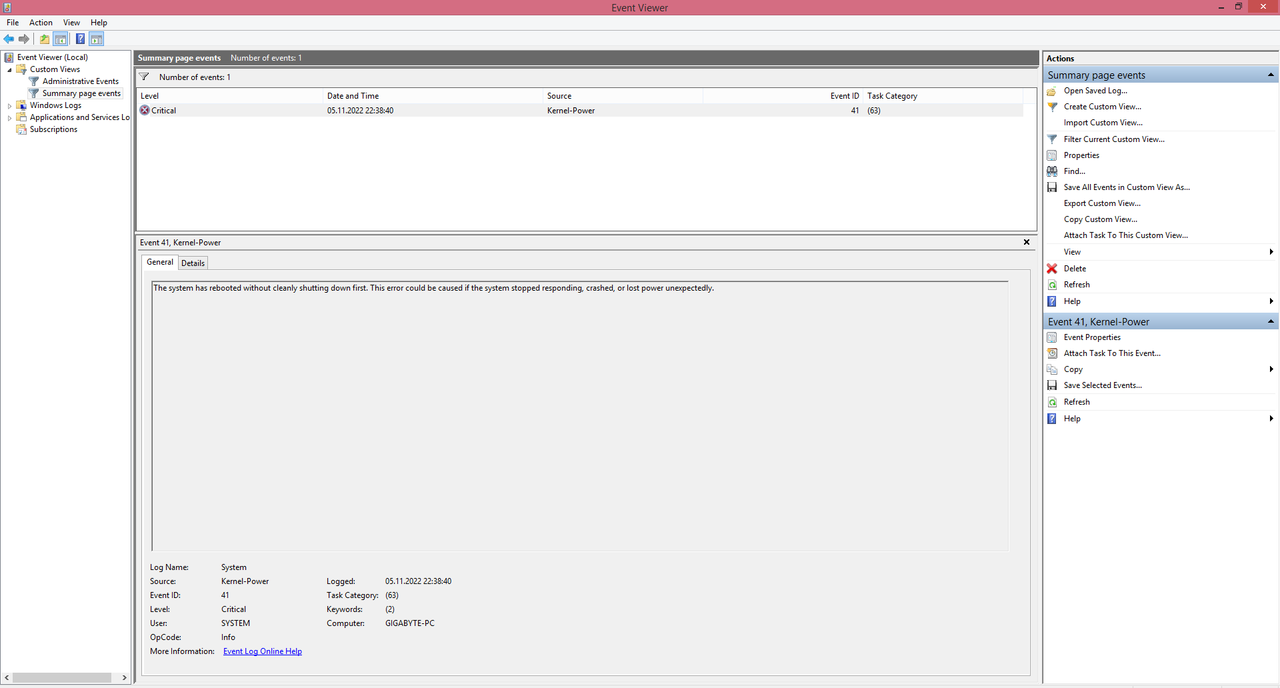Click Attach Task To This Custom View
The height and width of the screenshot is (688, 1280).
[1126, 235]
